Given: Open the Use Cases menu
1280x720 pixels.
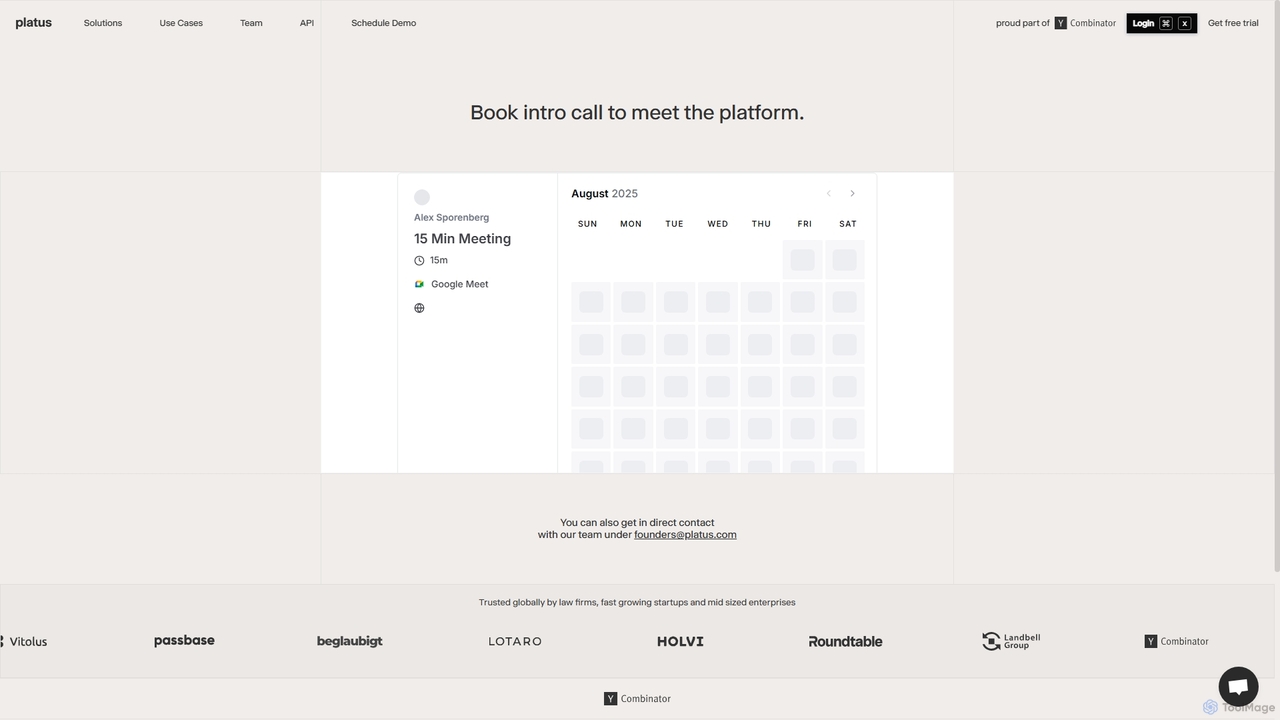Looking at the screenshot, I should (181, 23).
